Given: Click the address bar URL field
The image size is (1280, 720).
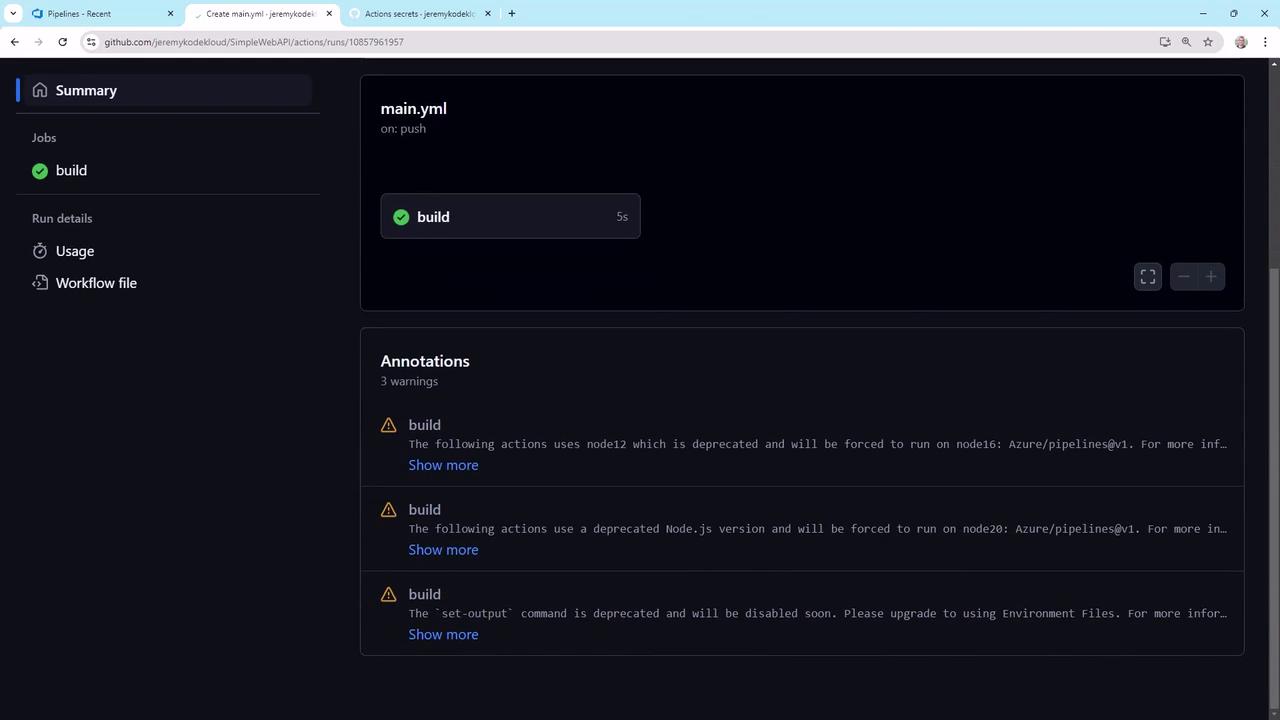Looking at the screenshot, I should click(620, 42).
